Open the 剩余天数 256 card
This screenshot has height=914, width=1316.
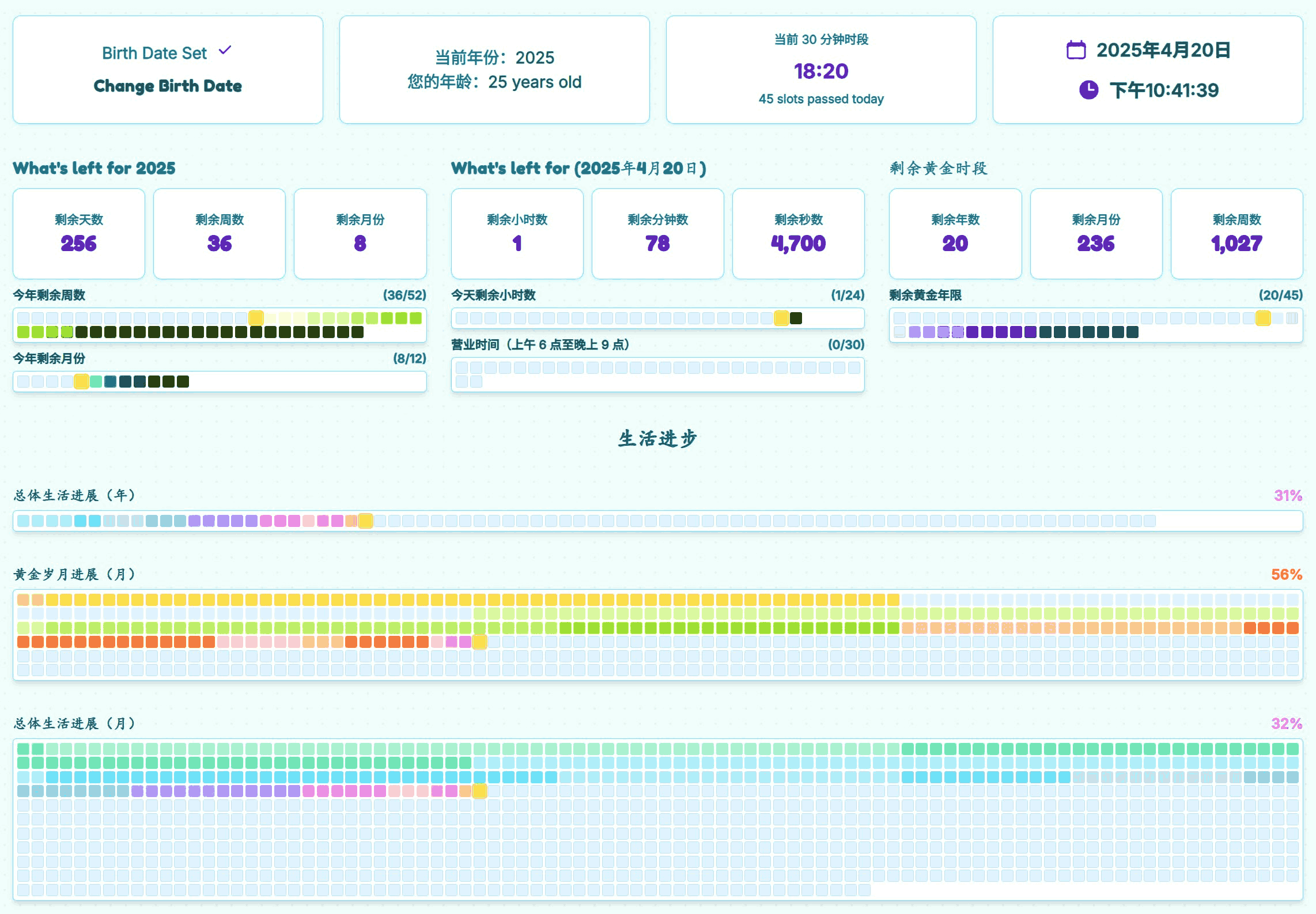(x=79, y=234)
